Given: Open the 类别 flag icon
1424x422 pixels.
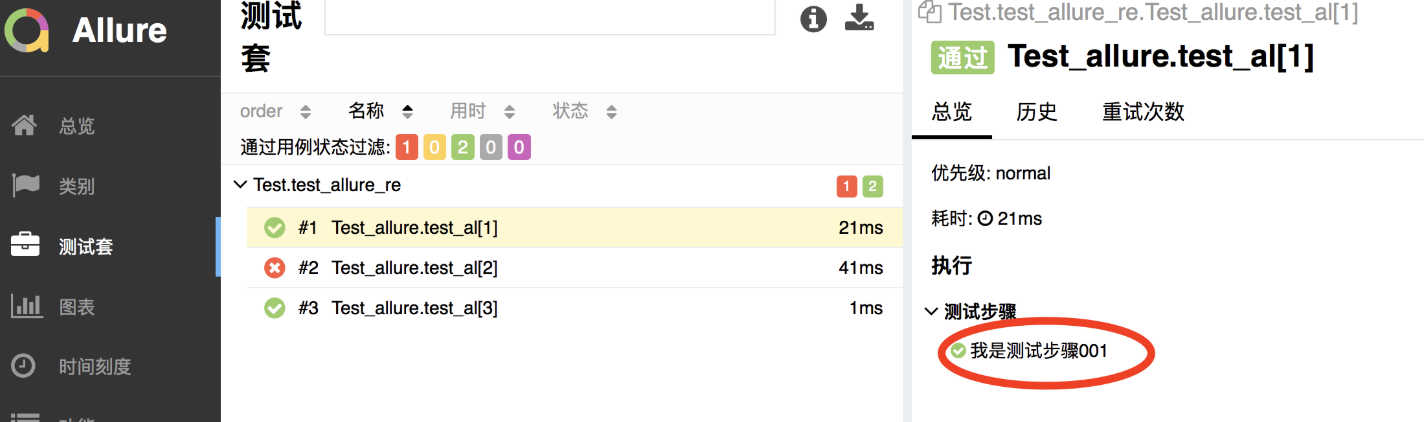Looking at the screenshot, I should (x=25, y=186).
